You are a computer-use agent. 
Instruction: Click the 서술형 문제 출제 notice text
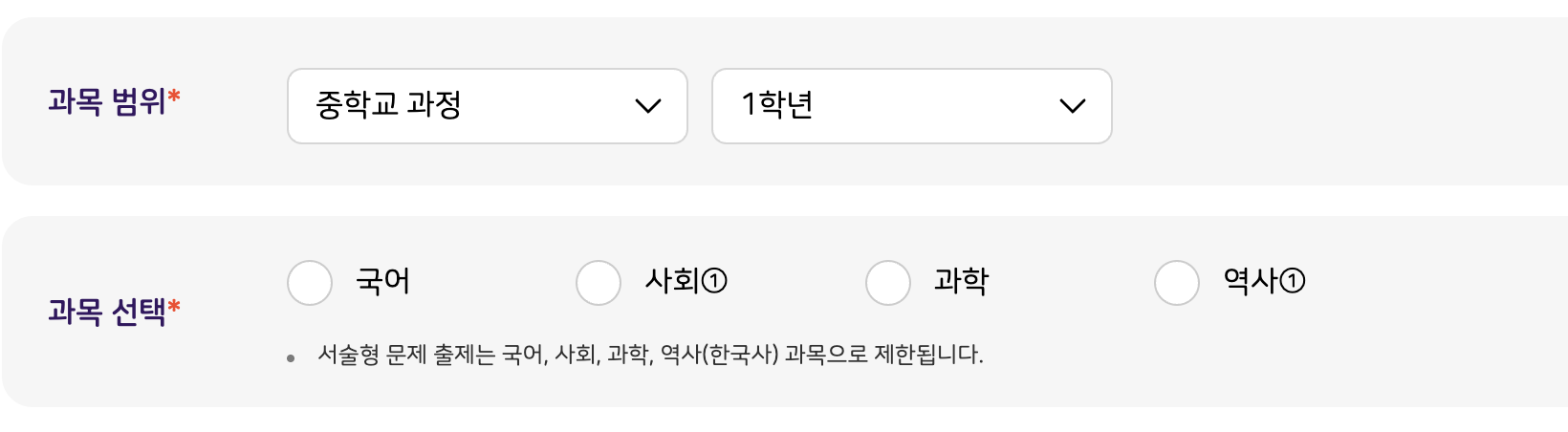650,355
